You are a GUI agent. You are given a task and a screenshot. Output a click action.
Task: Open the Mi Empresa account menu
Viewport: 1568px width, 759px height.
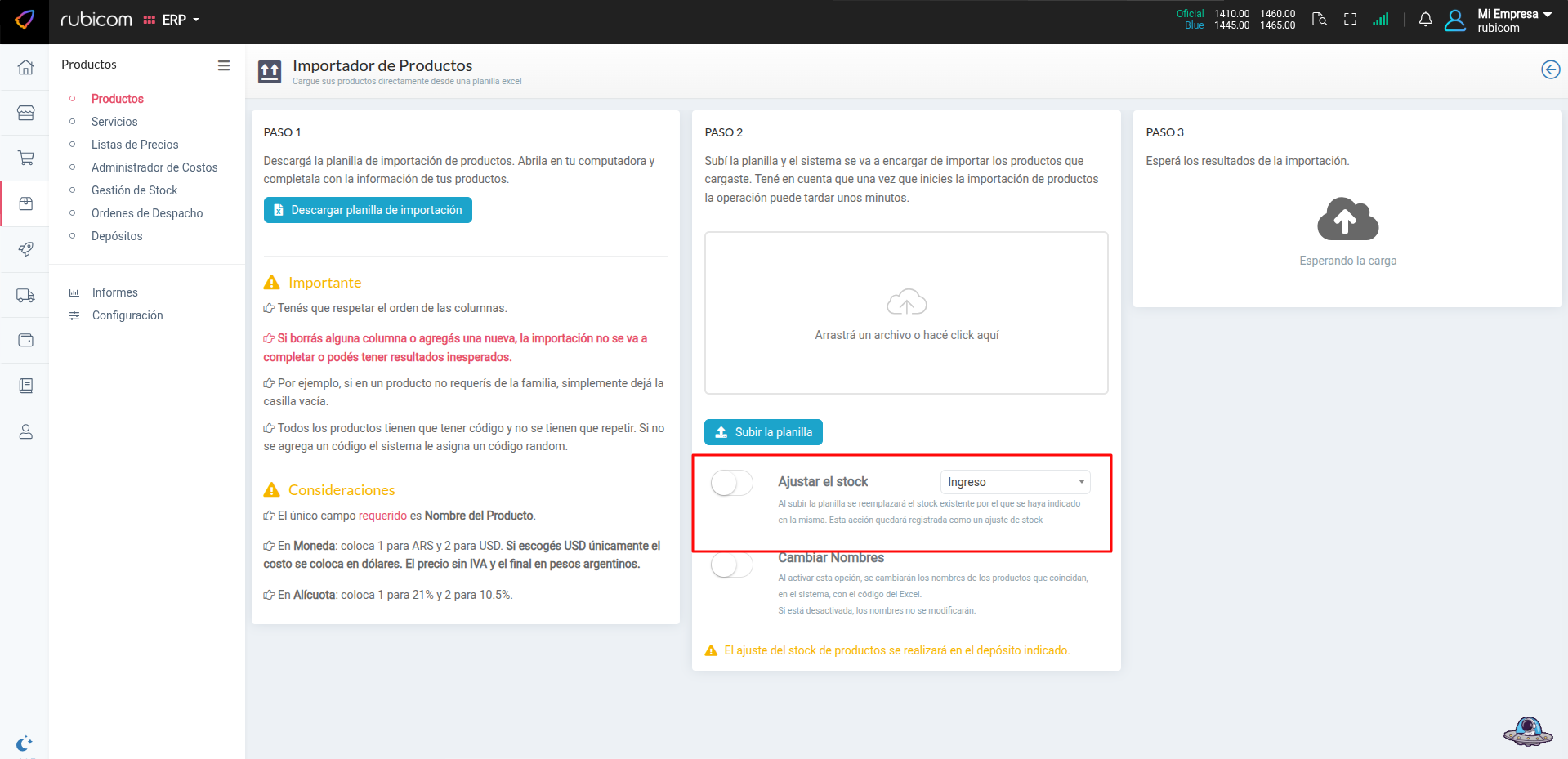pyautogui.click(x=1513, y=20)
